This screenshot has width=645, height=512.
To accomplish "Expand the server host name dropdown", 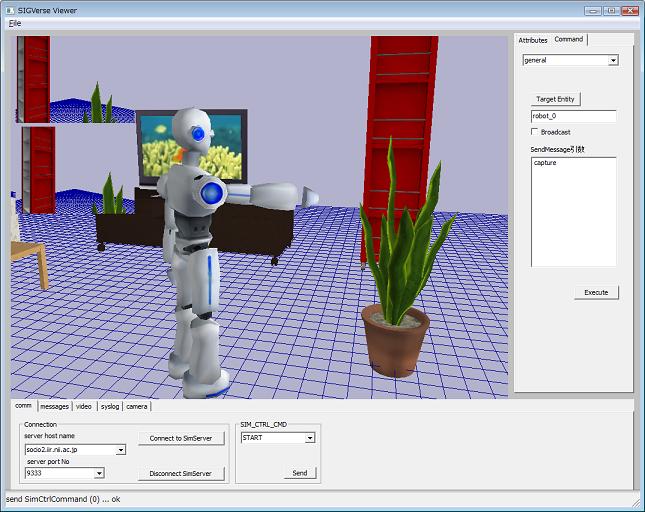I will point(121,450).
